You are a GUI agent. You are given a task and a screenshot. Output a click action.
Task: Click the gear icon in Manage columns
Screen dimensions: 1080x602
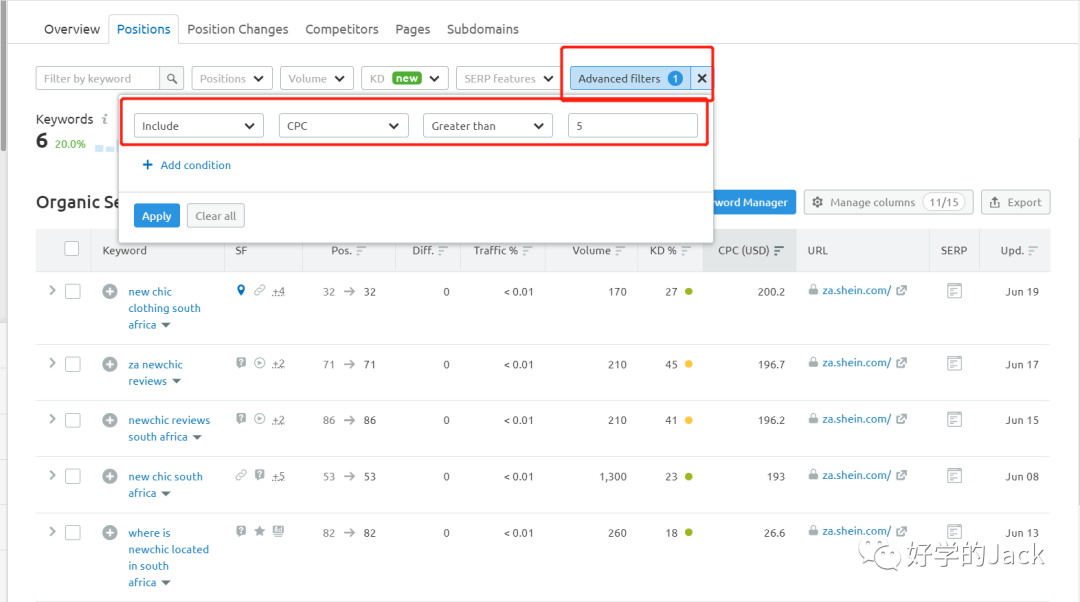[x=818, y=203]
